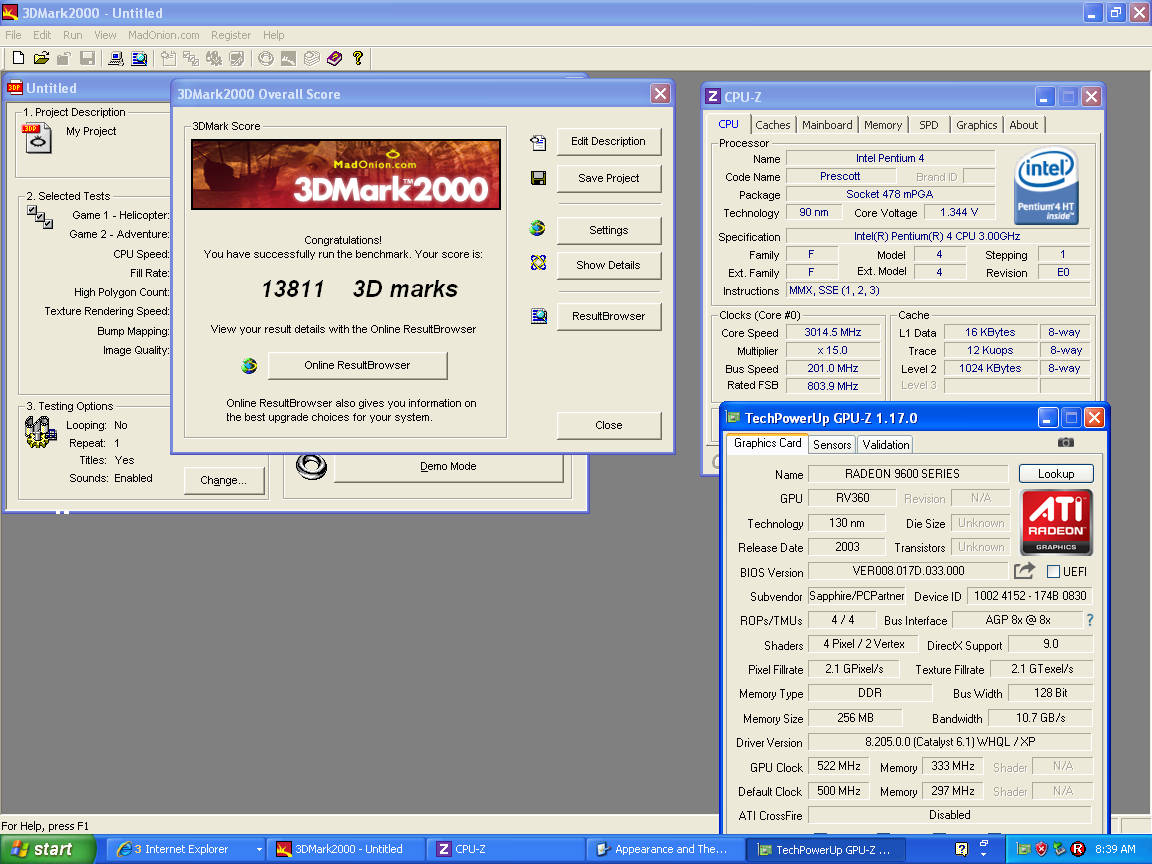Click Internet Explorer group dropdown arrow
This screenshot has height=864, width=1152.
pos(259,849)
